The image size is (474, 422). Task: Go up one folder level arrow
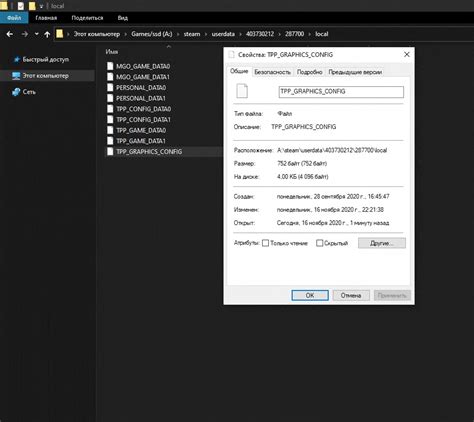coord(47,34)
